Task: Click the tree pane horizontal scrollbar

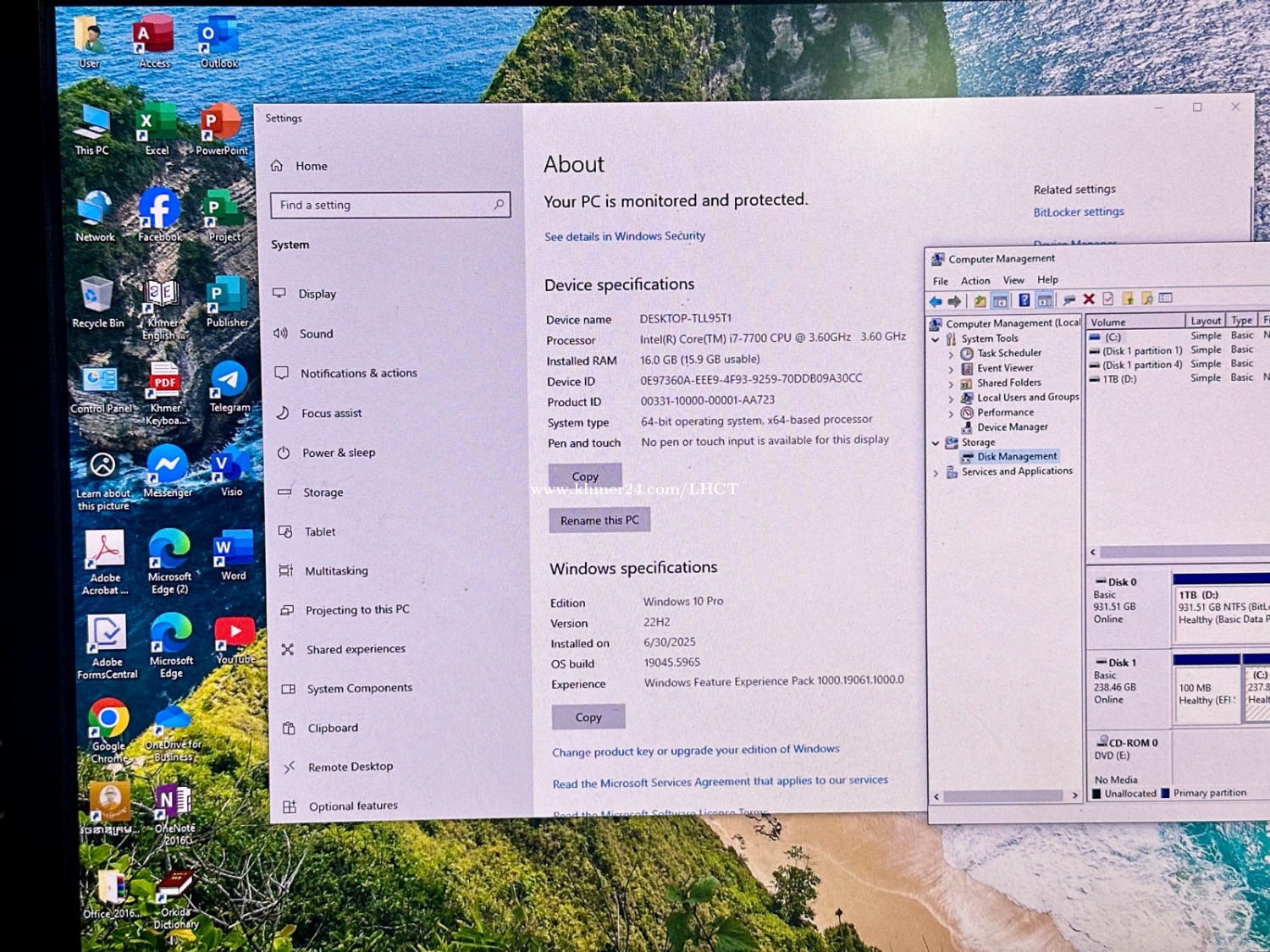Action: pyautogui.click(x=1005, y=795)
